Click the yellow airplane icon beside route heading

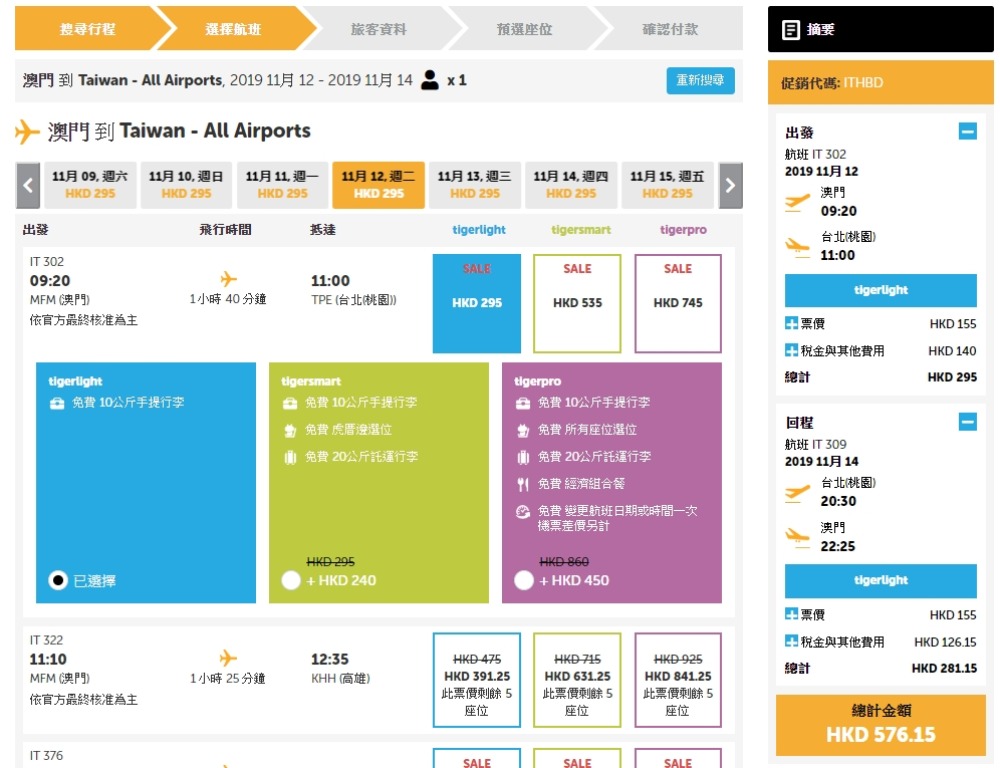28,132
